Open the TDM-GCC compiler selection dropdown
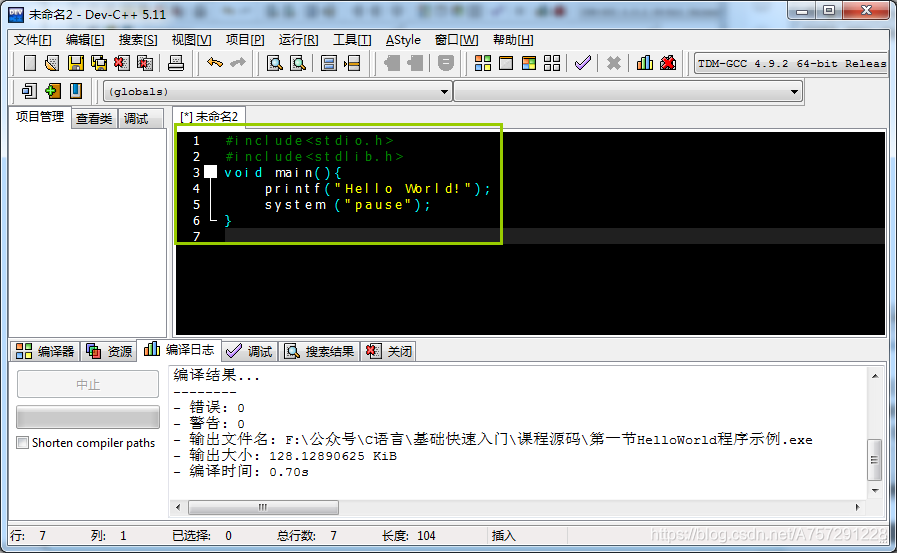The image size is (897, 553). click(791, 63)
